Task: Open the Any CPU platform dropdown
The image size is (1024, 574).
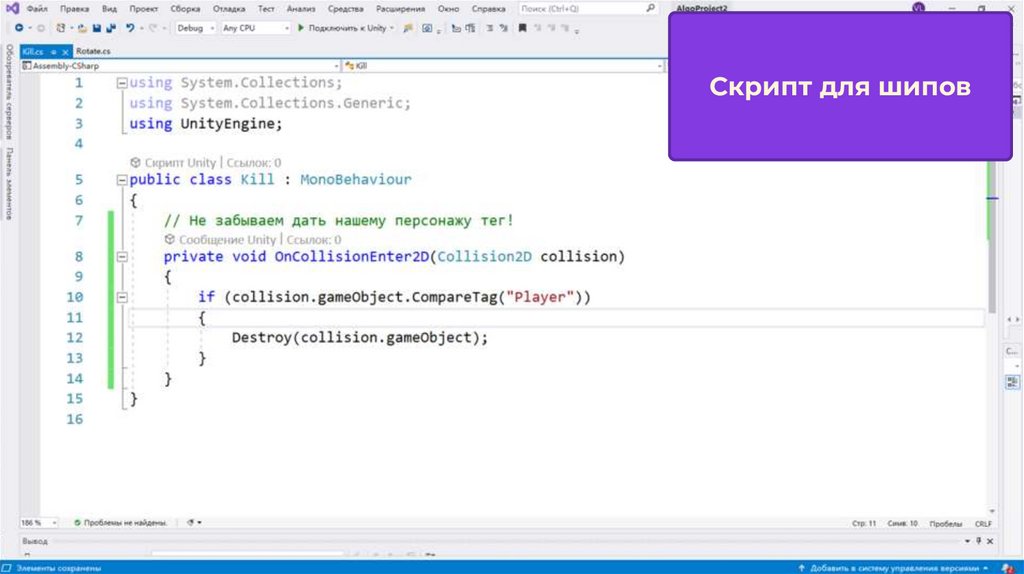Action: (252, 28)
